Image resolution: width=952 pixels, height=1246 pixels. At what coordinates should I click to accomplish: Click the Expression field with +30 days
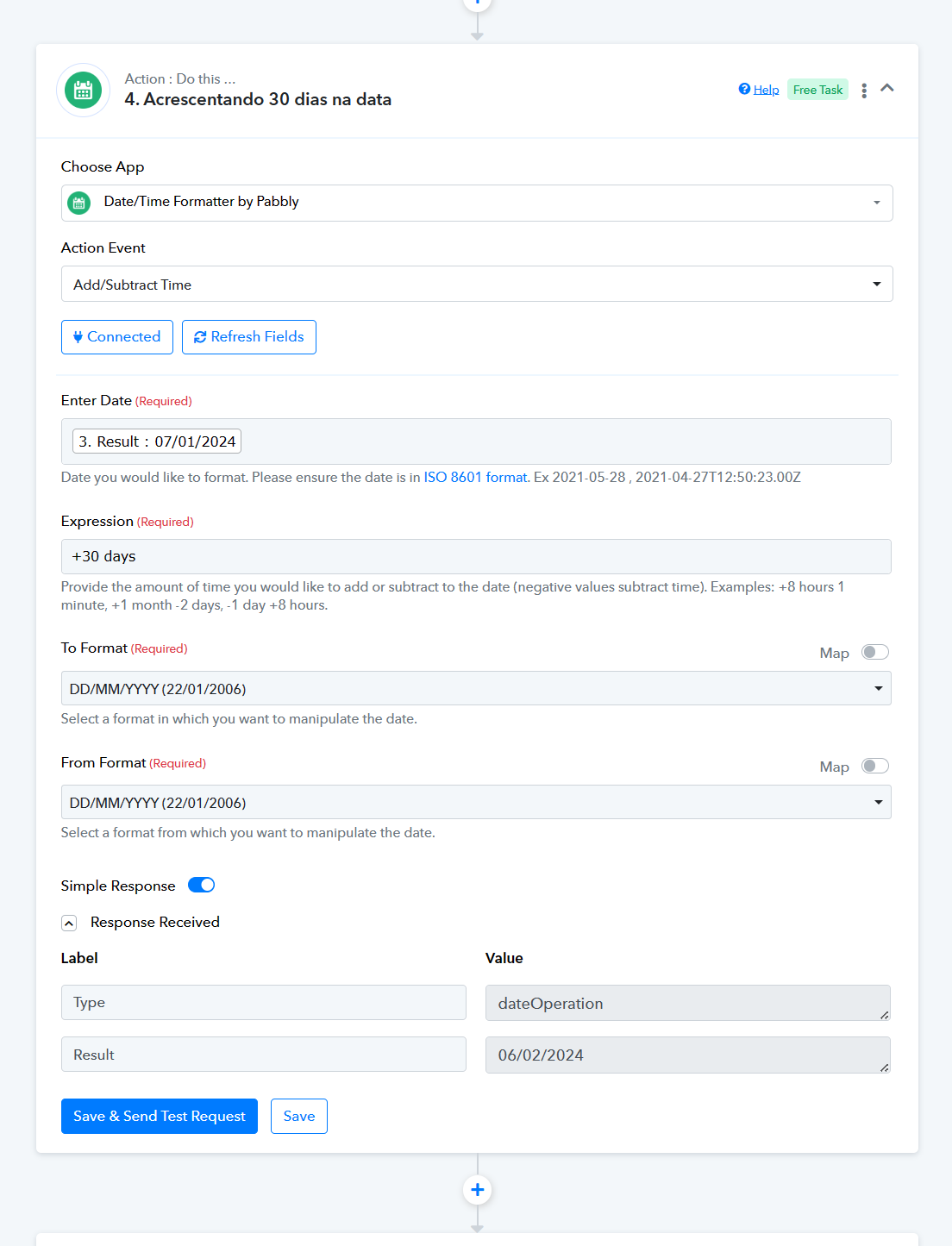[476, 556]
